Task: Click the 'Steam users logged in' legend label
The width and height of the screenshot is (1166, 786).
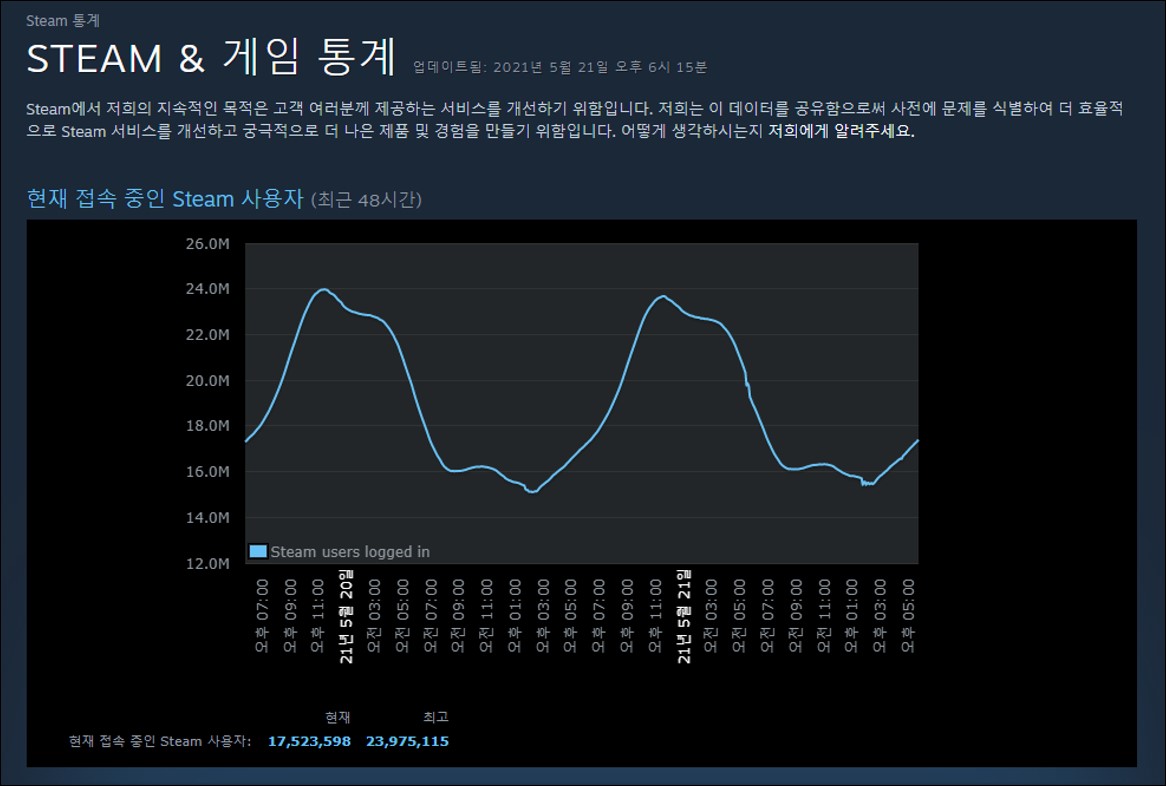Action: [350, 552]
